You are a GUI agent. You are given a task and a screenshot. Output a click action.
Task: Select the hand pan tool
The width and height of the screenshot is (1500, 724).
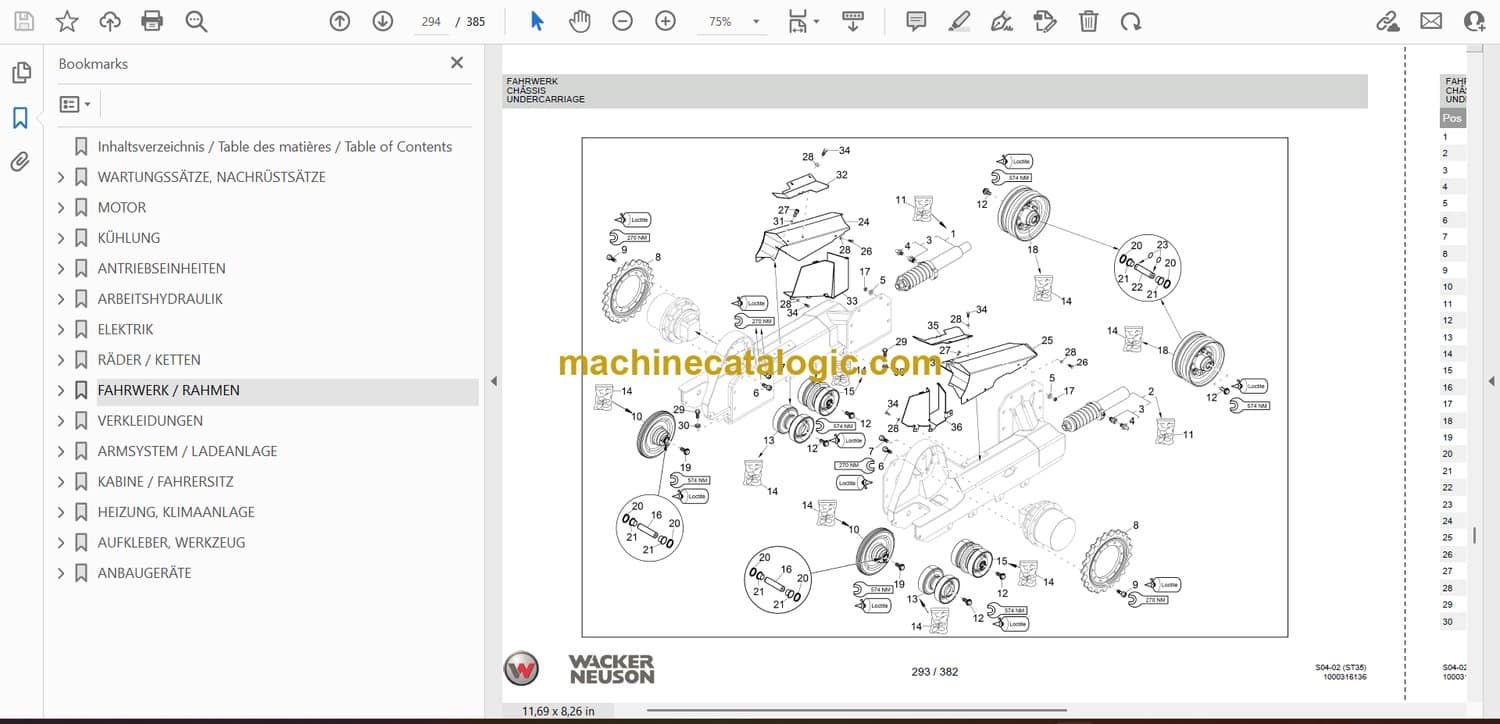click(x=580, y=21)
